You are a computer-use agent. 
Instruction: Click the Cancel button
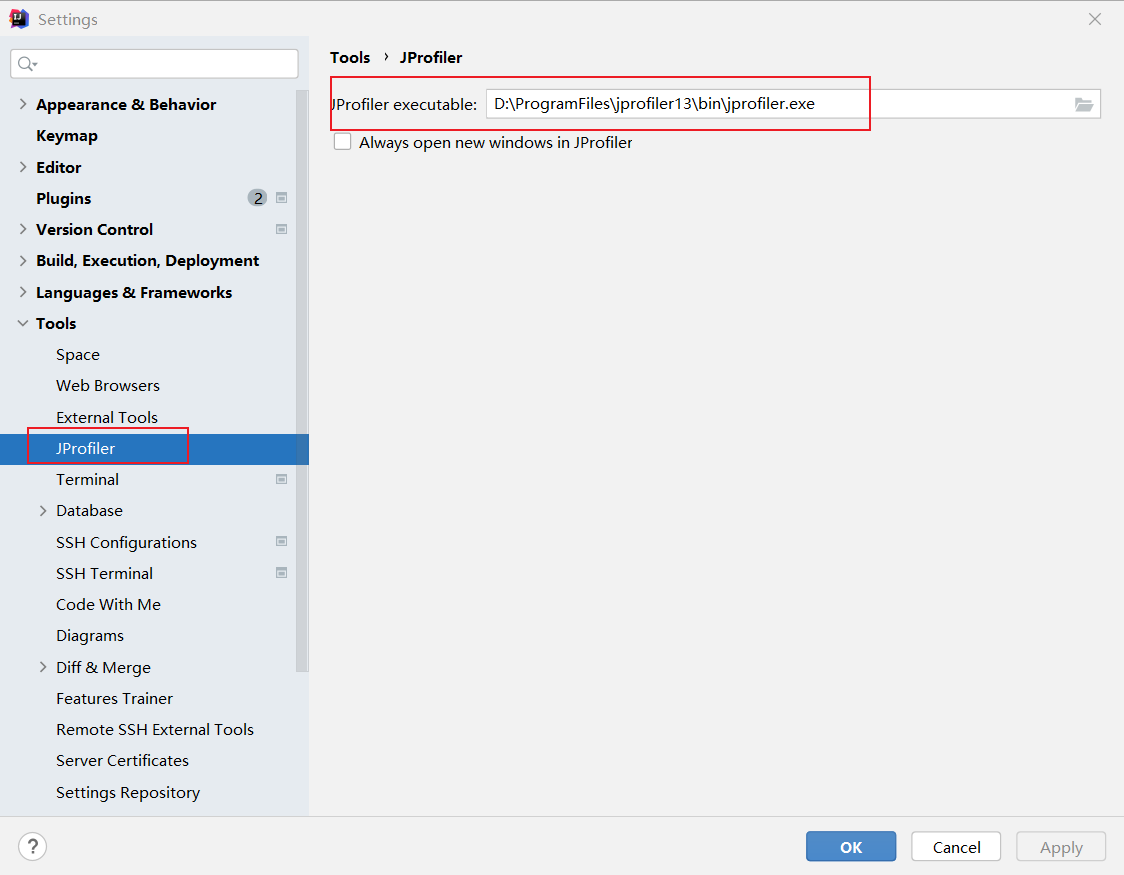pyautogui.click(x=956, y=847)
